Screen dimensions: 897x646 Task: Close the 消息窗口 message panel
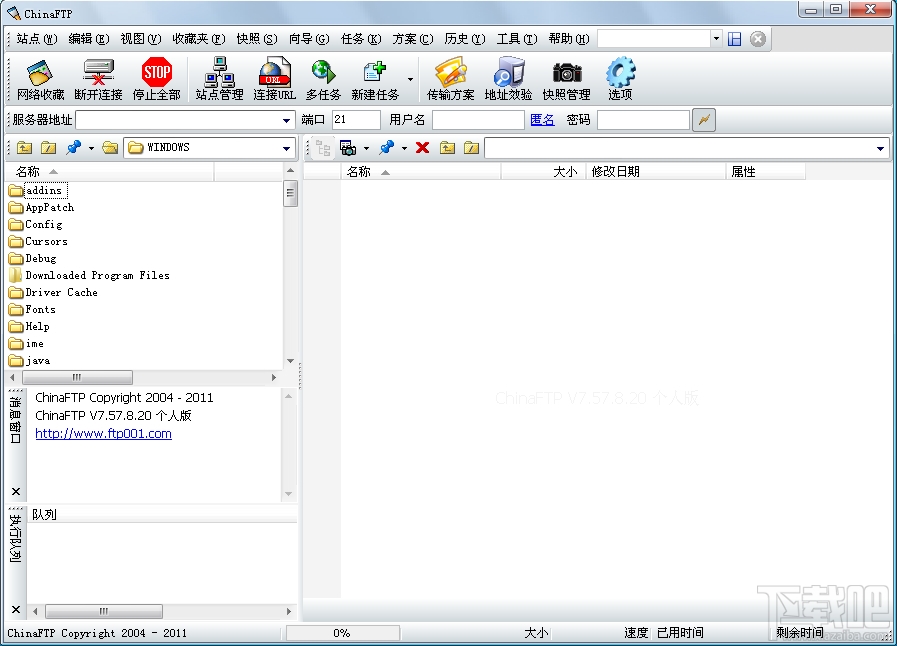point(16,492)
